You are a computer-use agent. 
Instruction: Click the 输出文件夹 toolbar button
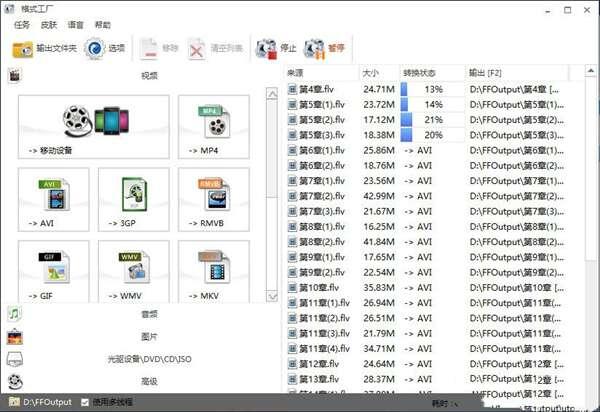(x=44, y=48)
